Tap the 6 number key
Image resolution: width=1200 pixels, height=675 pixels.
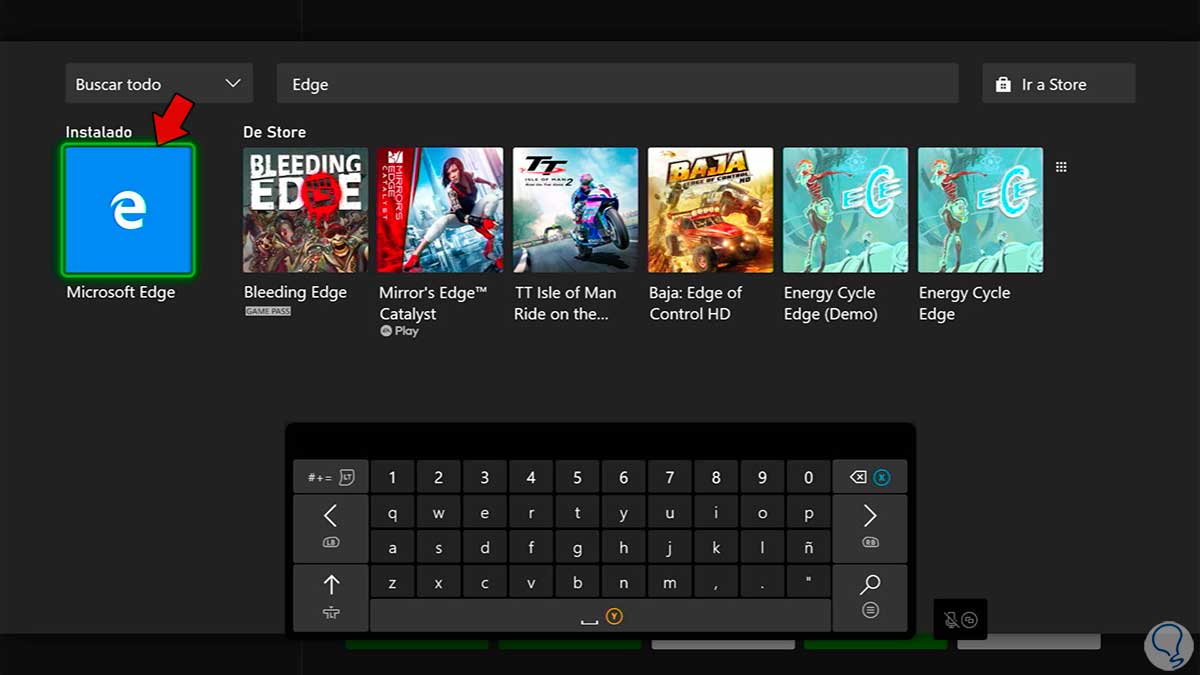coord(624,477)
